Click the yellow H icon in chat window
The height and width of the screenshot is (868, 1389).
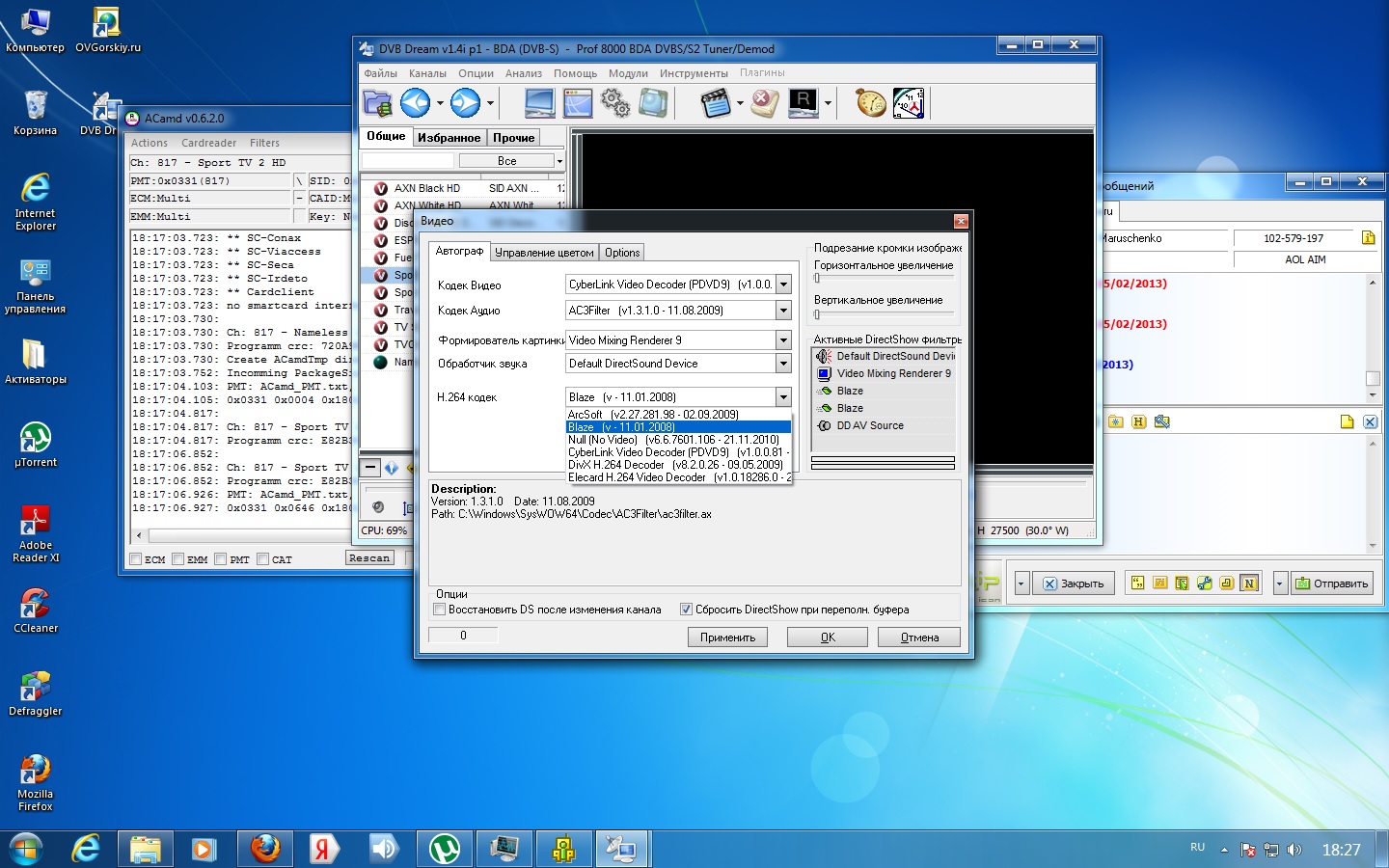(1138, 421)
